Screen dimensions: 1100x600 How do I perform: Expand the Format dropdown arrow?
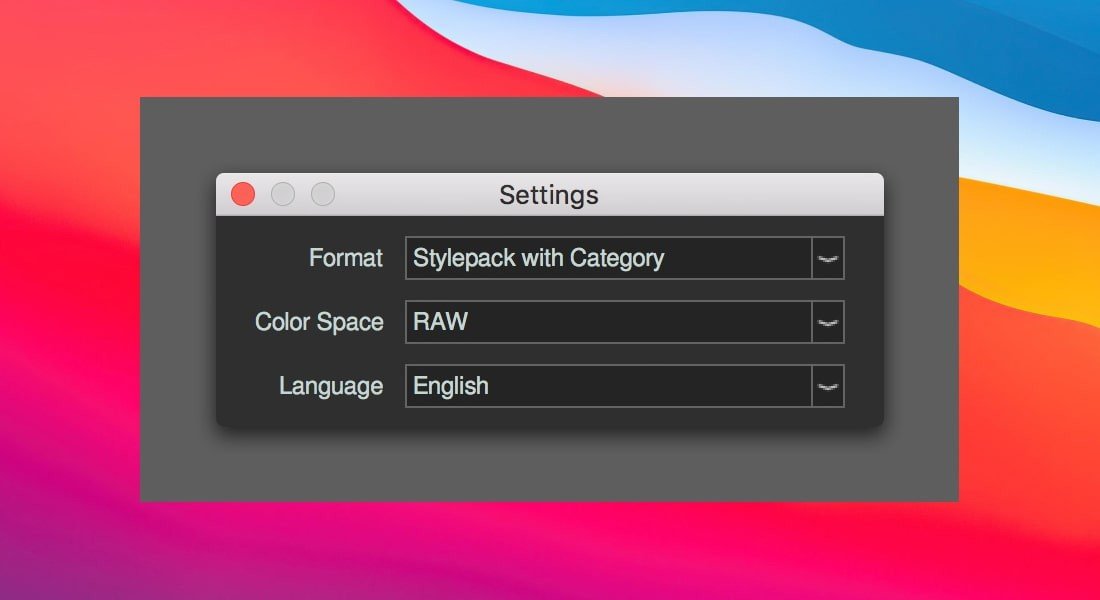828,258
